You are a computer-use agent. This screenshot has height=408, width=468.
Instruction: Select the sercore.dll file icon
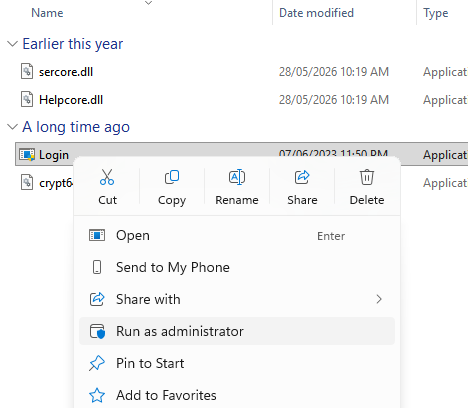pos(27,71)
